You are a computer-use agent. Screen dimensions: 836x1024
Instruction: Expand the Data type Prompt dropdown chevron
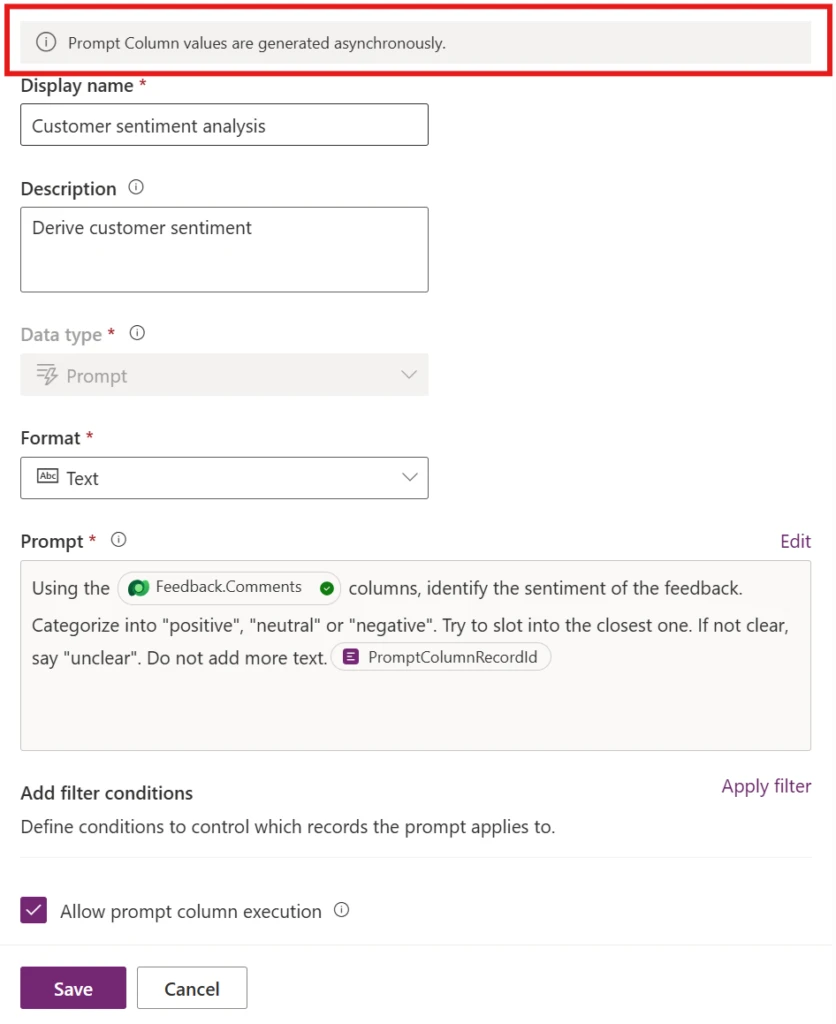click(x=409, y=375)
